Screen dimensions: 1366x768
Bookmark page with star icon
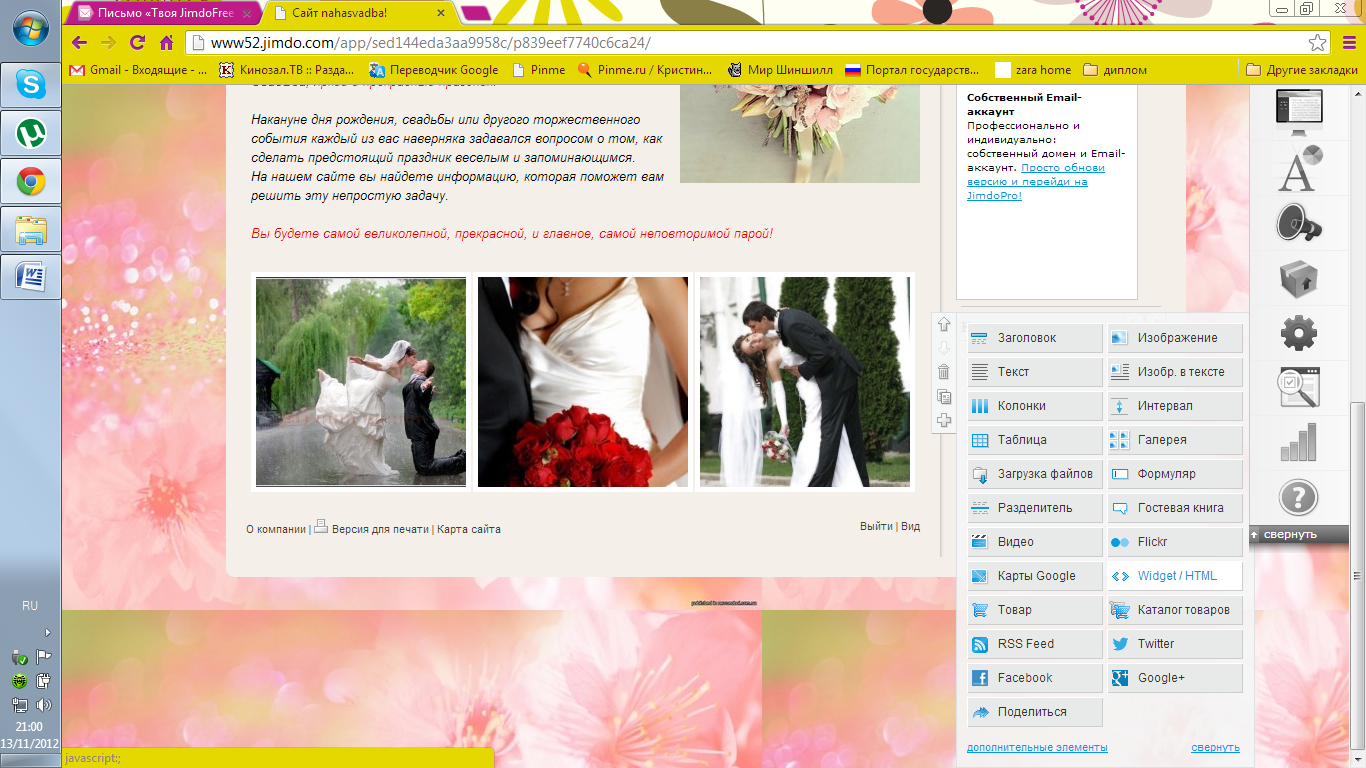point(1318,43)
